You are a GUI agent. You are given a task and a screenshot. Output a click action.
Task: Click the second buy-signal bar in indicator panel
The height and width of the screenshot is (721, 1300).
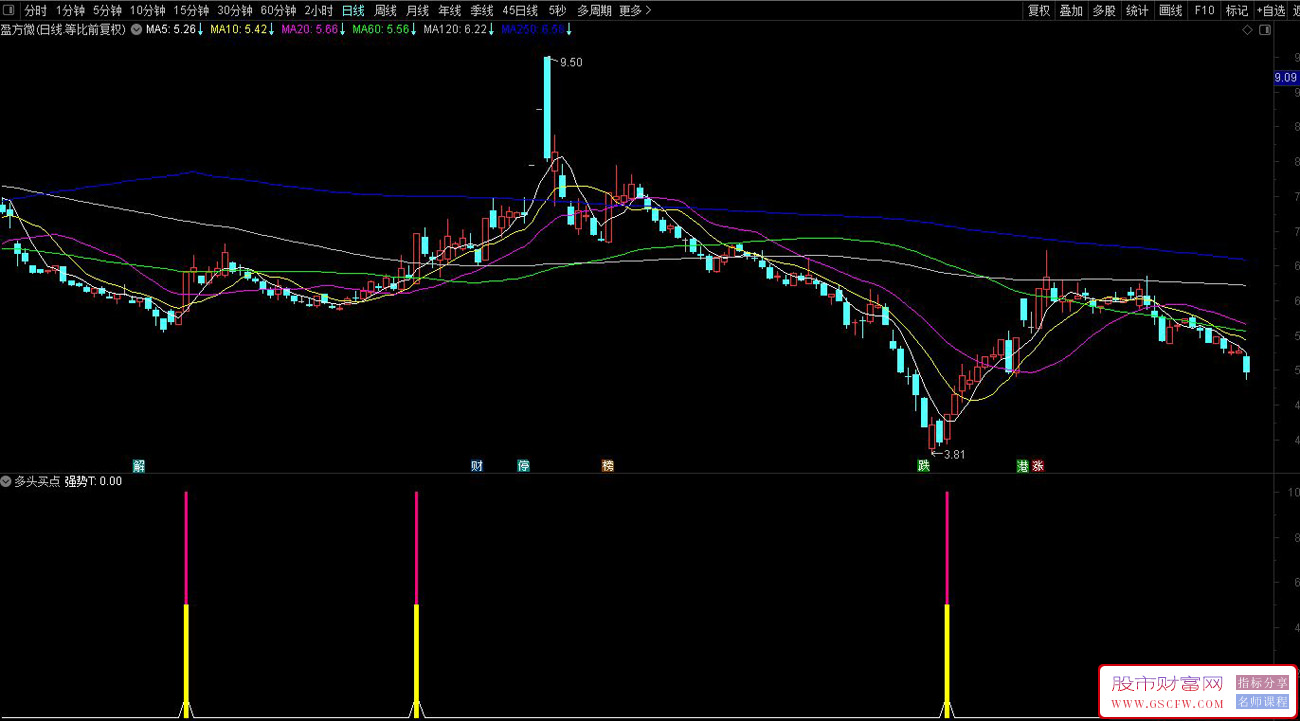(416, 604)
